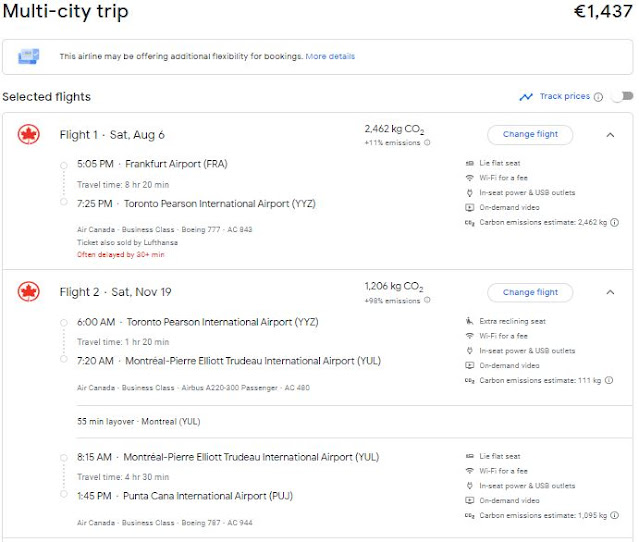Screen dimensions: 639x542
Task: Click Flight 2 emissions info icon
Action: [427, 301]
